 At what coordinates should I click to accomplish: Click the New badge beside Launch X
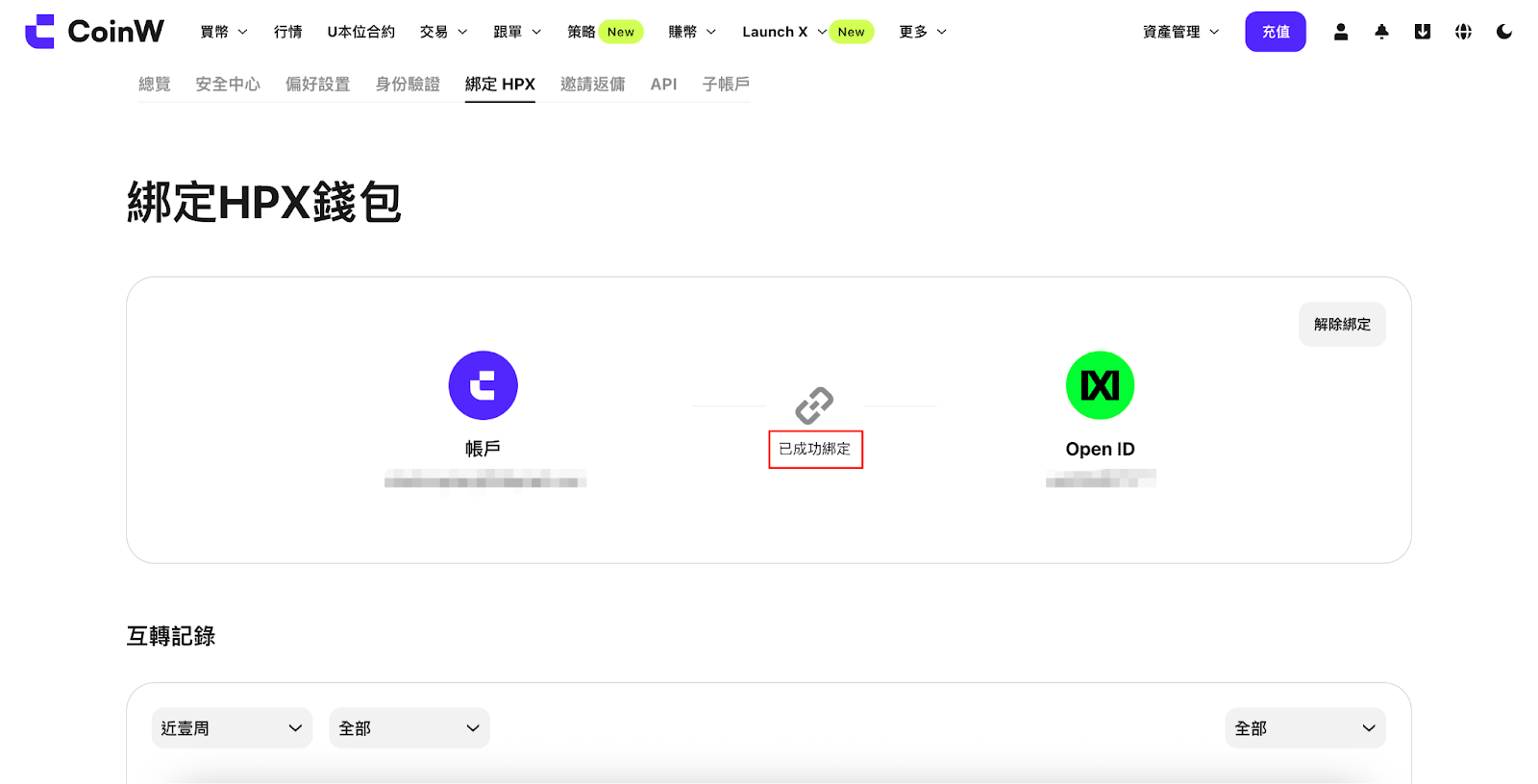click(x=852, y=32)
